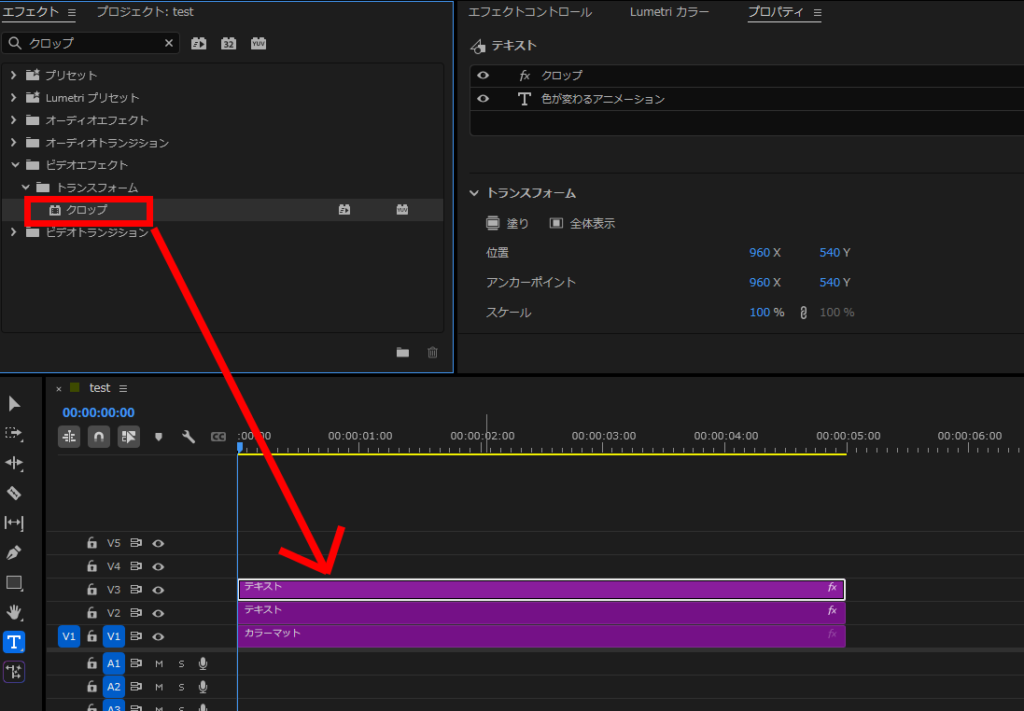Open the エフェクトコントロール tab
Image resolution: width=1024 pixels, height=711 pixels.
(530, 12)
